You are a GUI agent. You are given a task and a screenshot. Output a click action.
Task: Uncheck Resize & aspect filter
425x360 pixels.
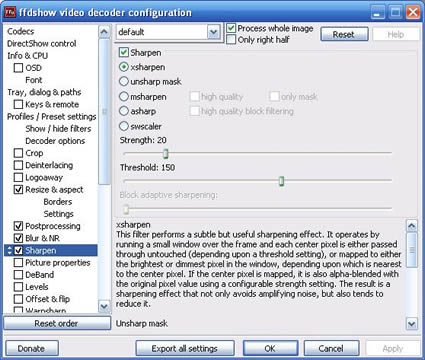tap(18, 190)
